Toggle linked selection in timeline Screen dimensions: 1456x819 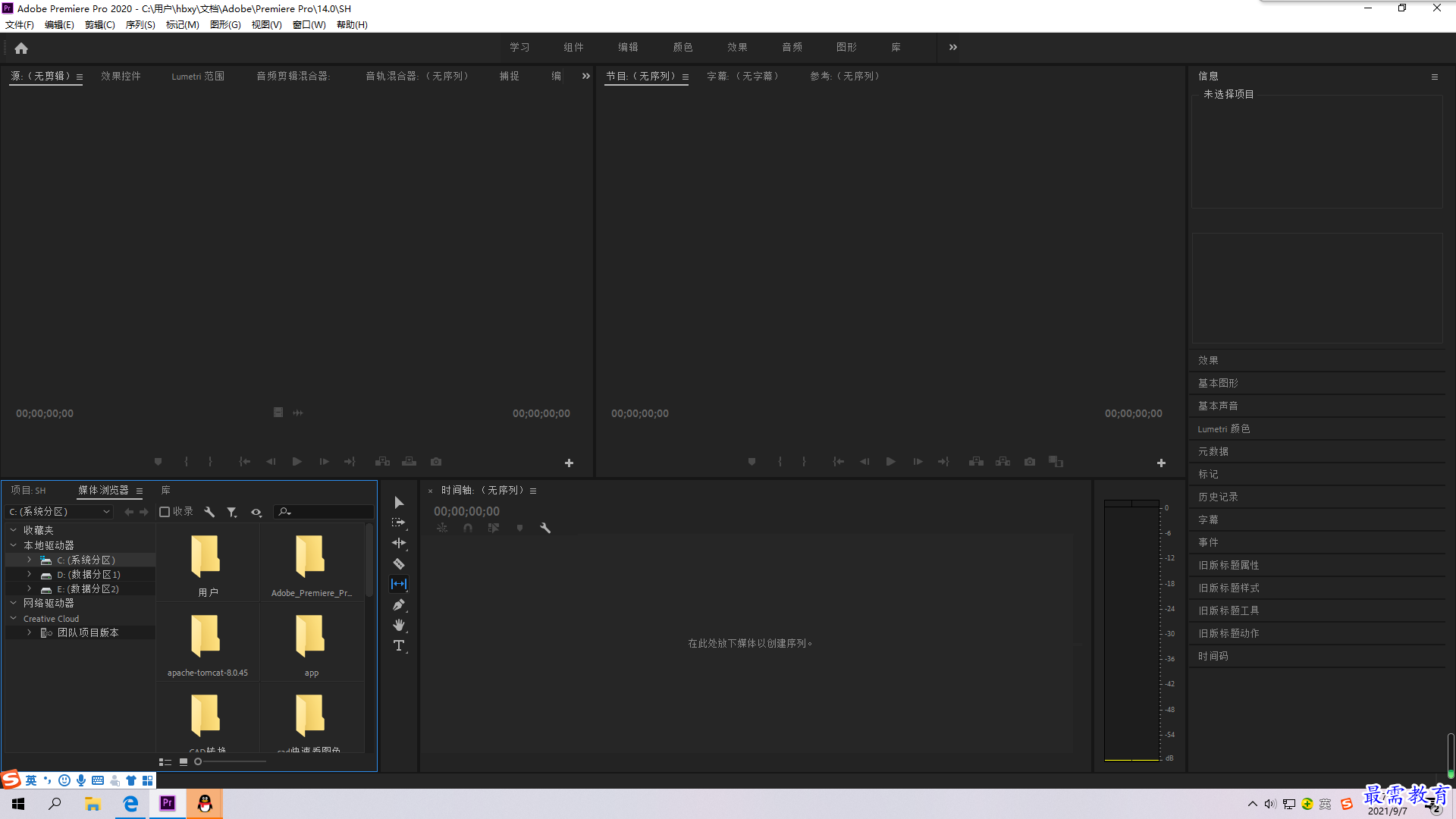[x=494, y=528]
